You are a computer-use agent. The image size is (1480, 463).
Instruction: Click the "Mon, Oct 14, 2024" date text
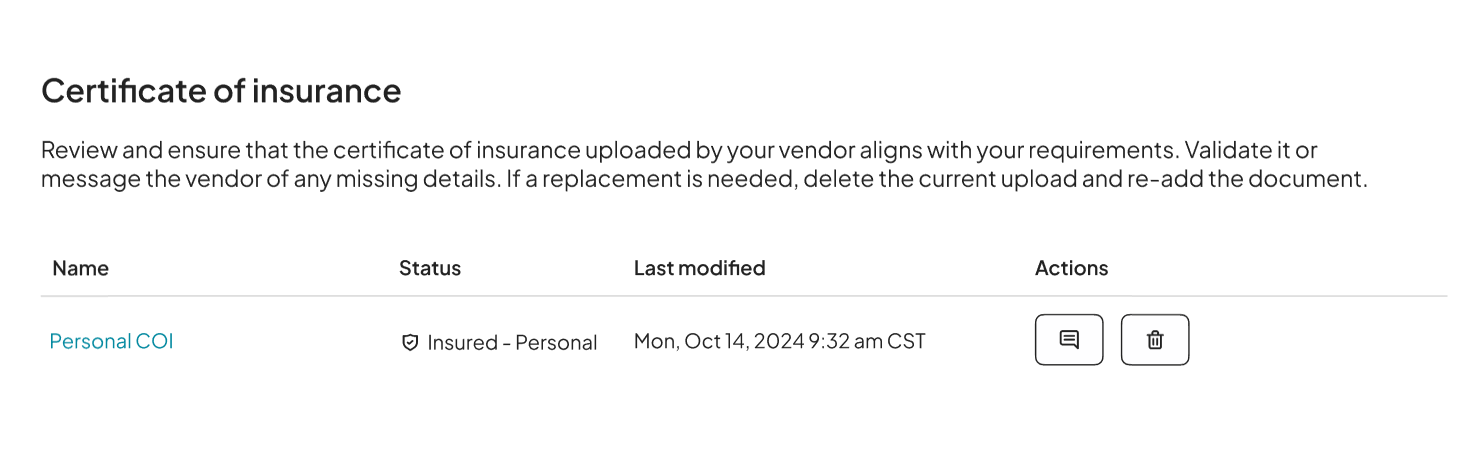[718, 341]
